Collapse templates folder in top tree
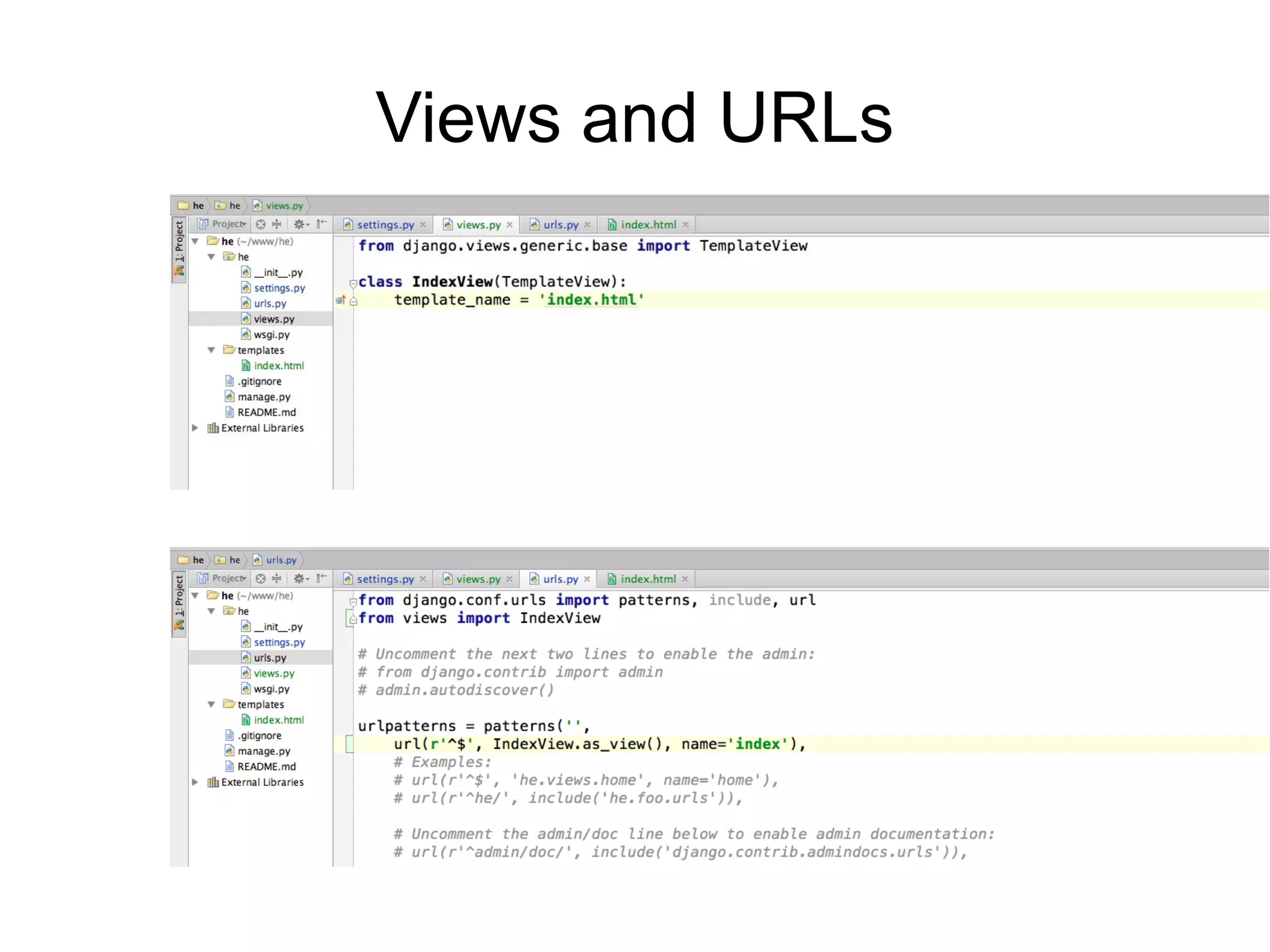The image size is (1270, 952). 211,350
